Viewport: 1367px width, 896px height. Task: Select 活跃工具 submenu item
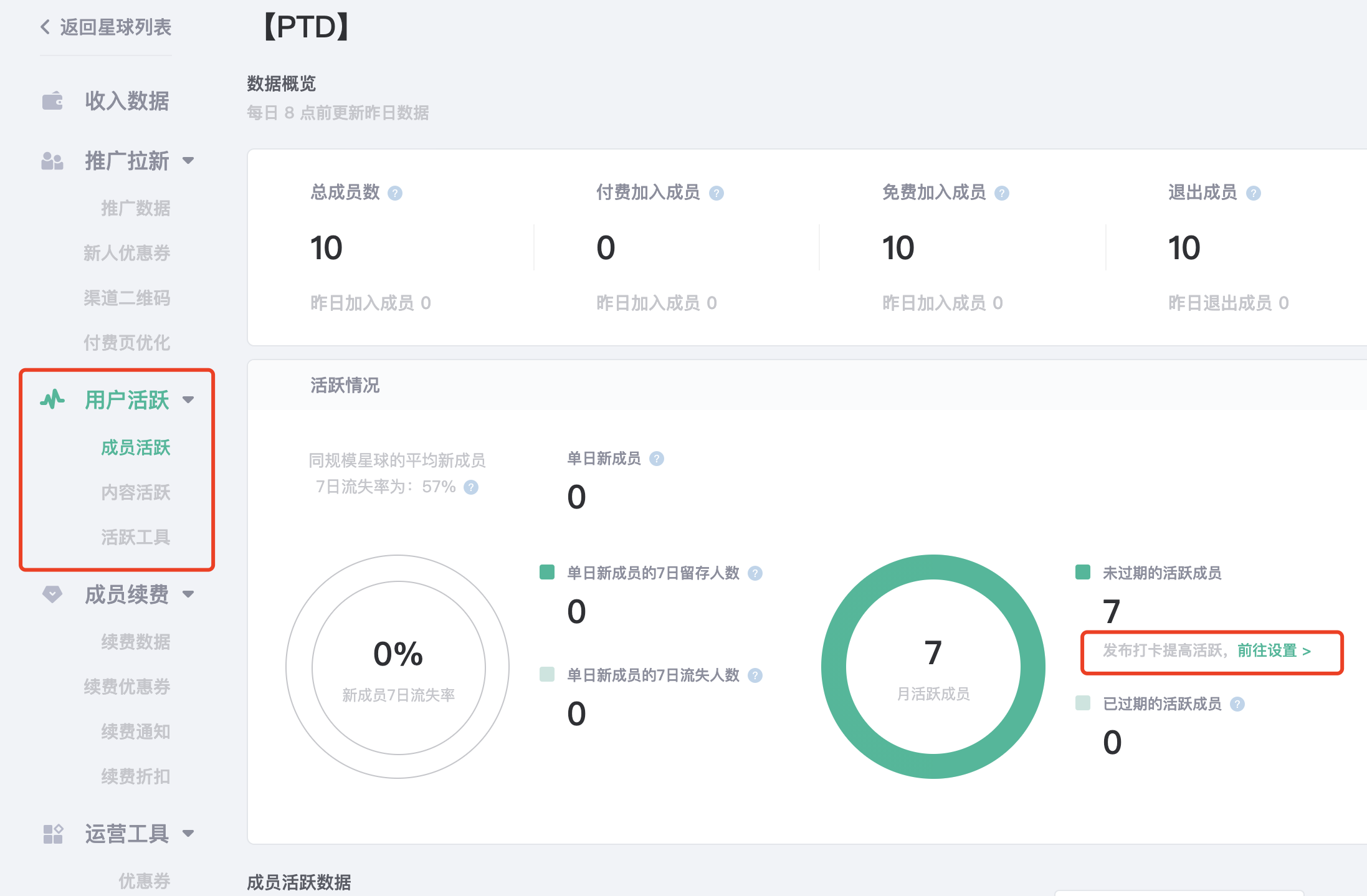136,537
